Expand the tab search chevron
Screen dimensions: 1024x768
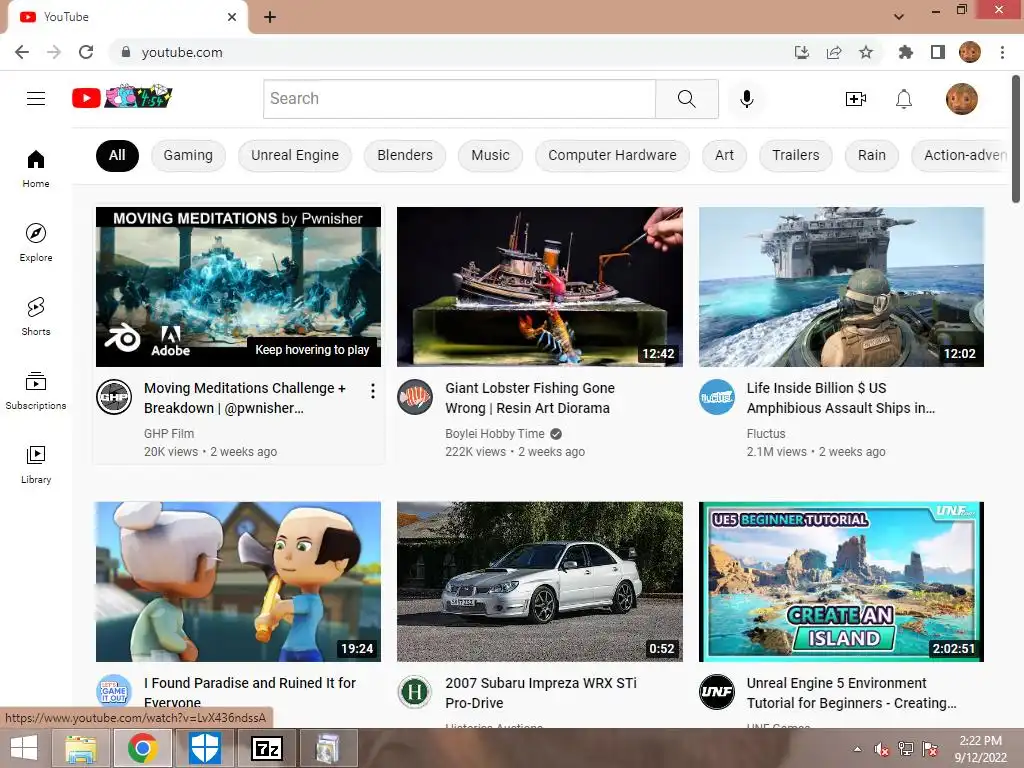[x=899, y=16]
